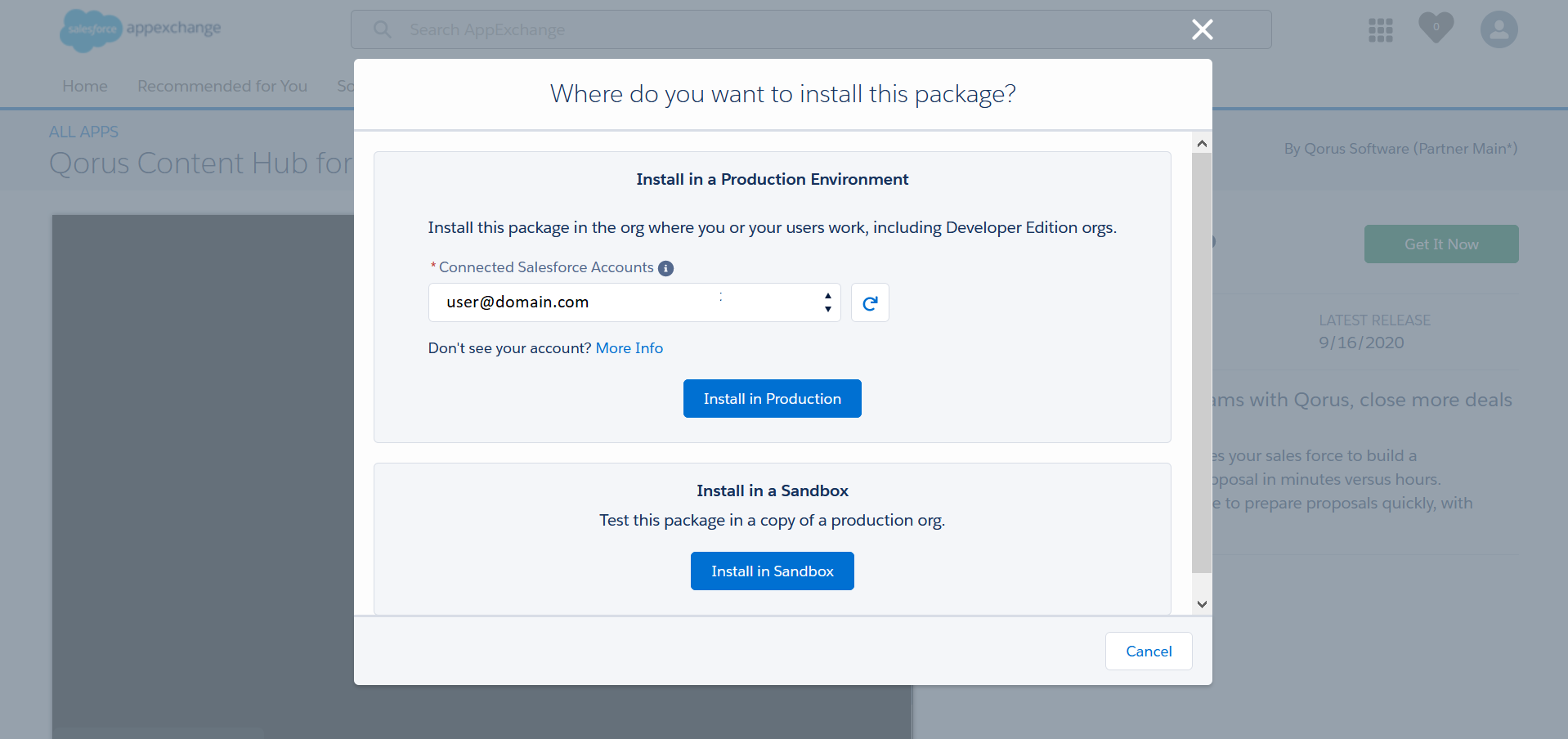This screenshot has height=739, width=1568.
Task: Click Install in Production button
Action: point(772,399)
